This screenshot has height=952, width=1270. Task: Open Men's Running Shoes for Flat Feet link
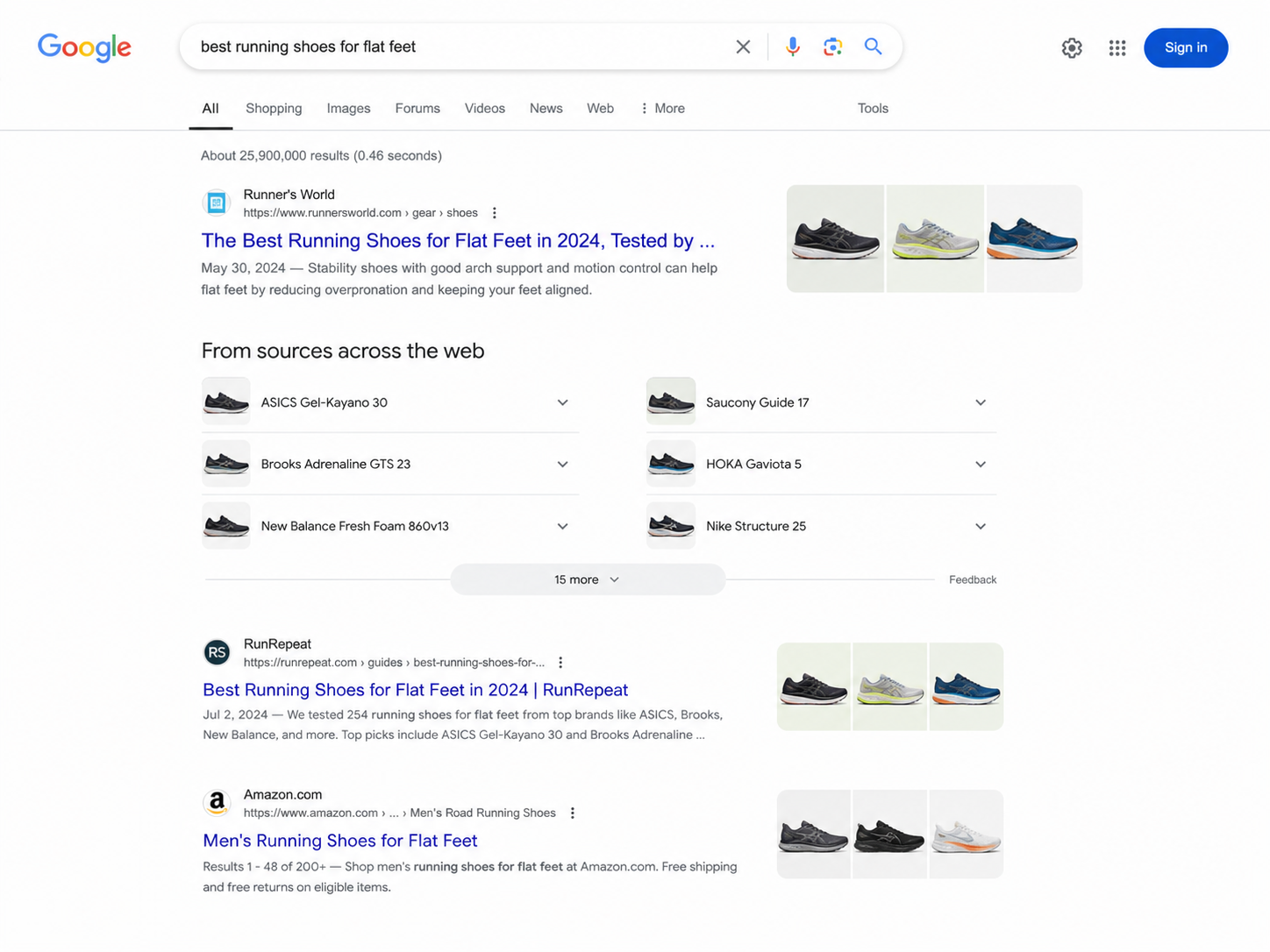pos(340,841)
